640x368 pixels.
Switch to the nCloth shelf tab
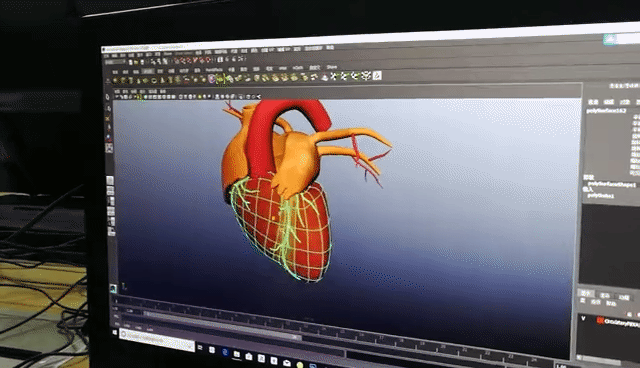pyautogui.click(x=298, y=68)
